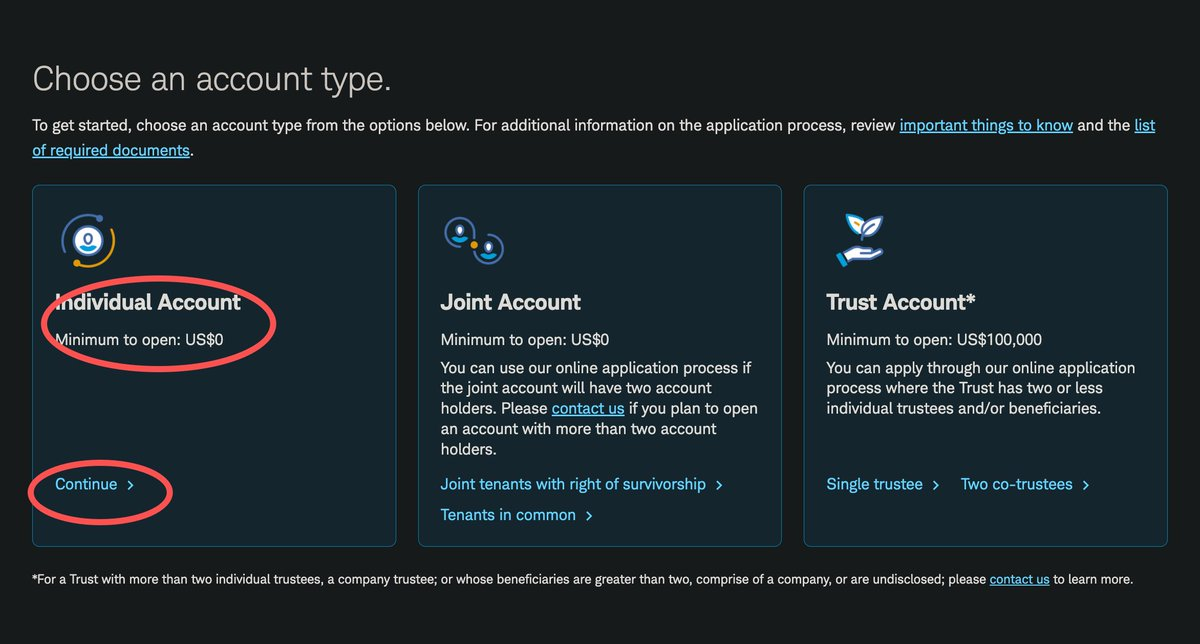Screen dimensions: 1200x644
Task: Click the chevron next to Tenants in common
Action: tap(589, 516)
